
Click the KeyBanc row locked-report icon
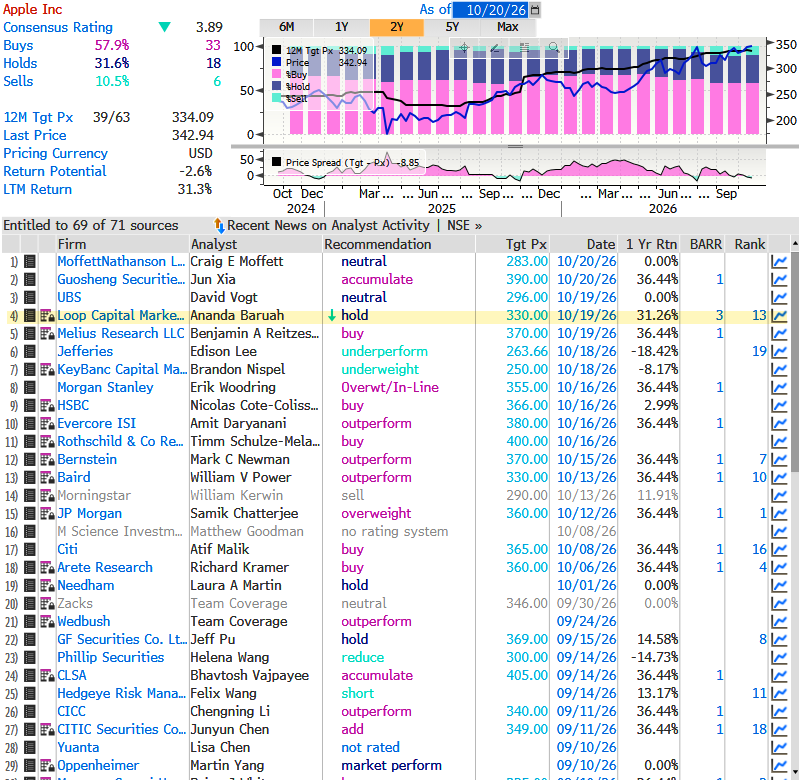pyautogui.click(x=47, y=369)
